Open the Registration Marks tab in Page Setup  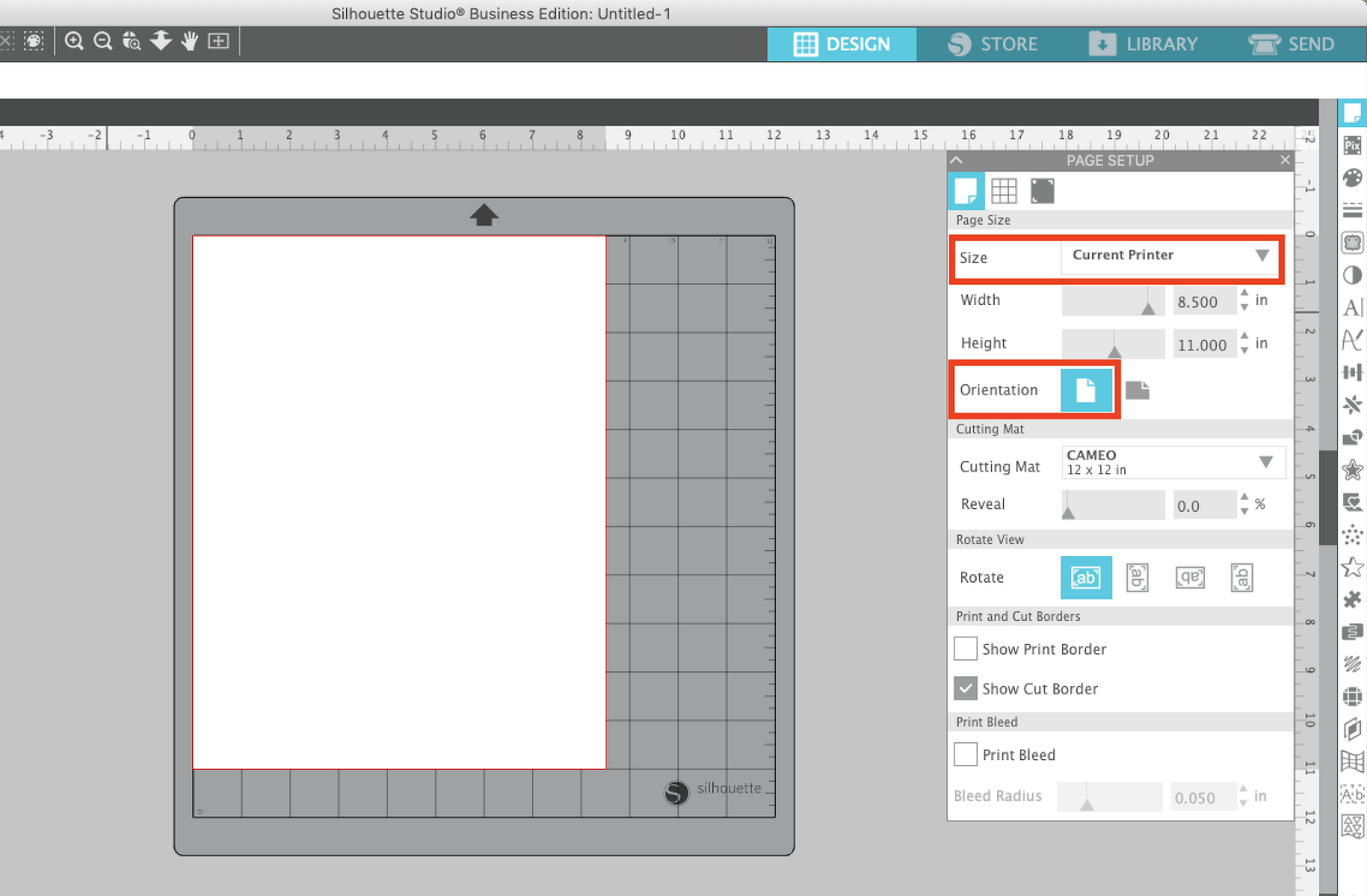[x=1042, y=191]
